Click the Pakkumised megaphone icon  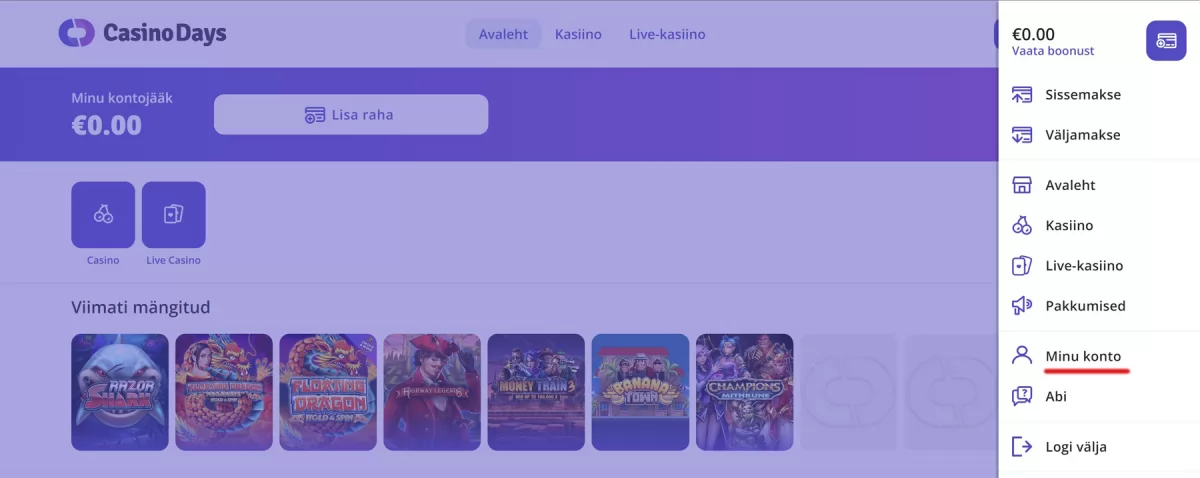pyautogui.click(x=1022, y=306)
